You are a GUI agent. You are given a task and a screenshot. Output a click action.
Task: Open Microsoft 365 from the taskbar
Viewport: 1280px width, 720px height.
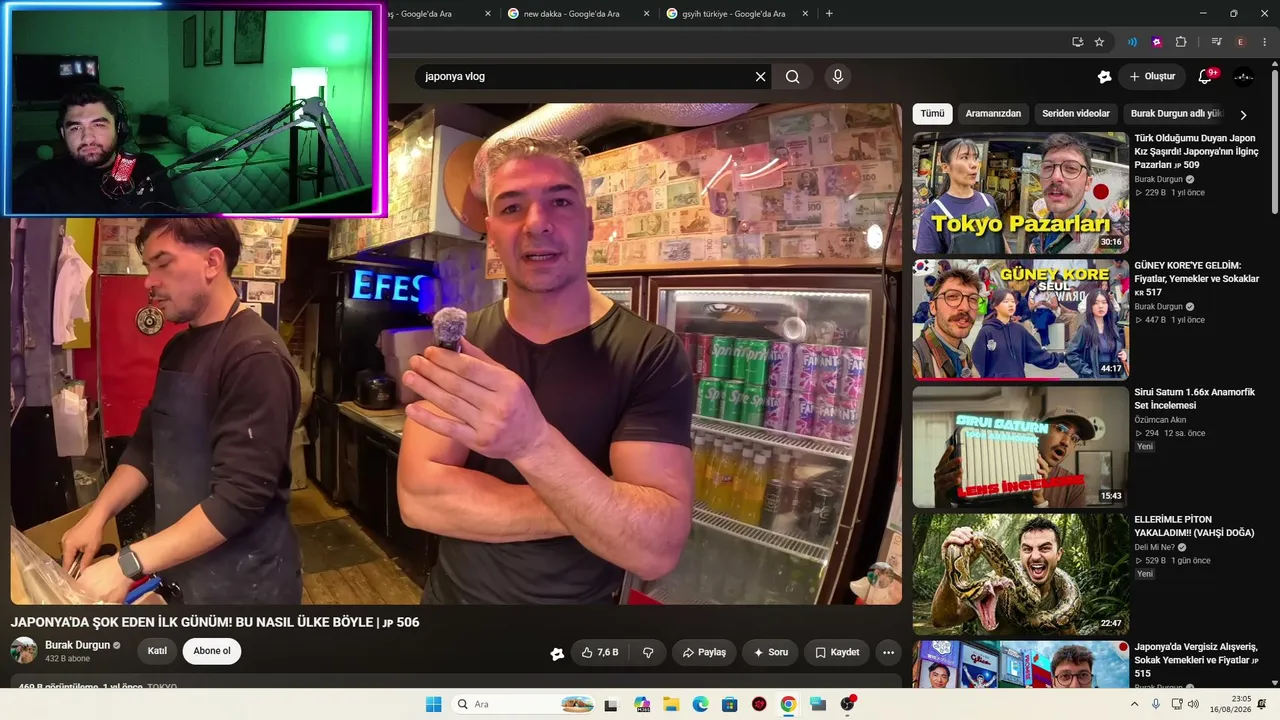click(x=642, y=704)
